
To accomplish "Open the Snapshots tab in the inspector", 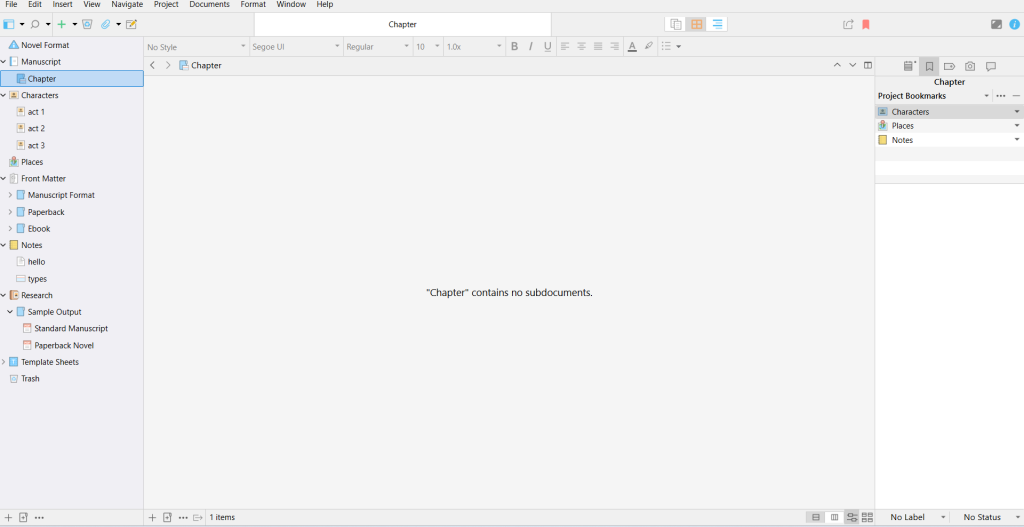I will (969, 66).
